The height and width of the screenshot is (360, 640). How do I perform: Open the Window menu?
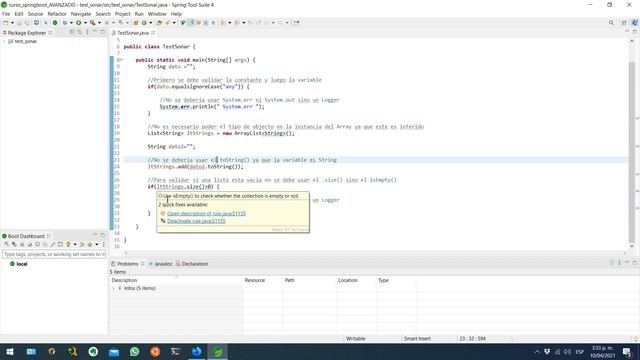coord(157,14)
